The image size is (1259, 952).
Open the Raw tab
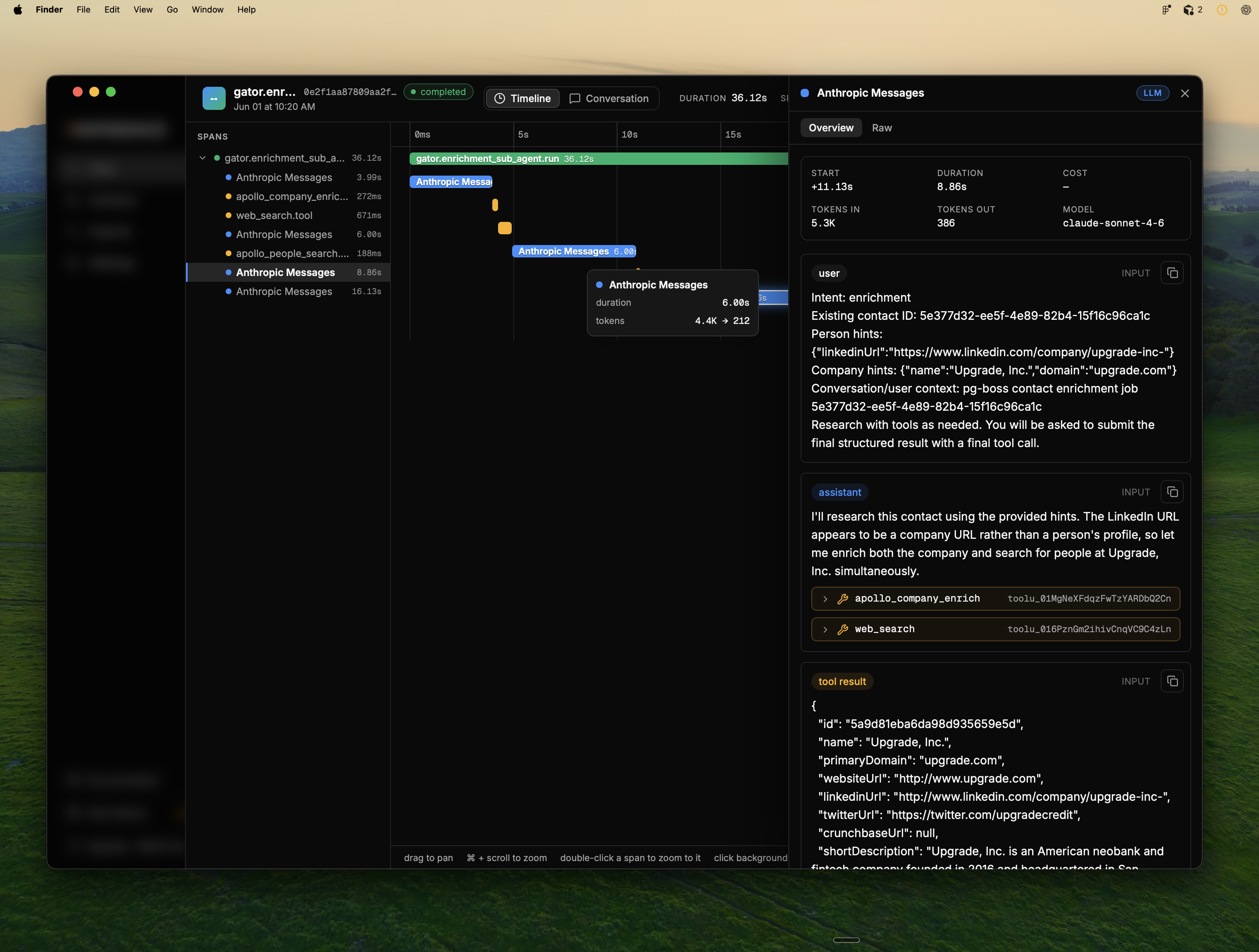click(x=882, y=128)
